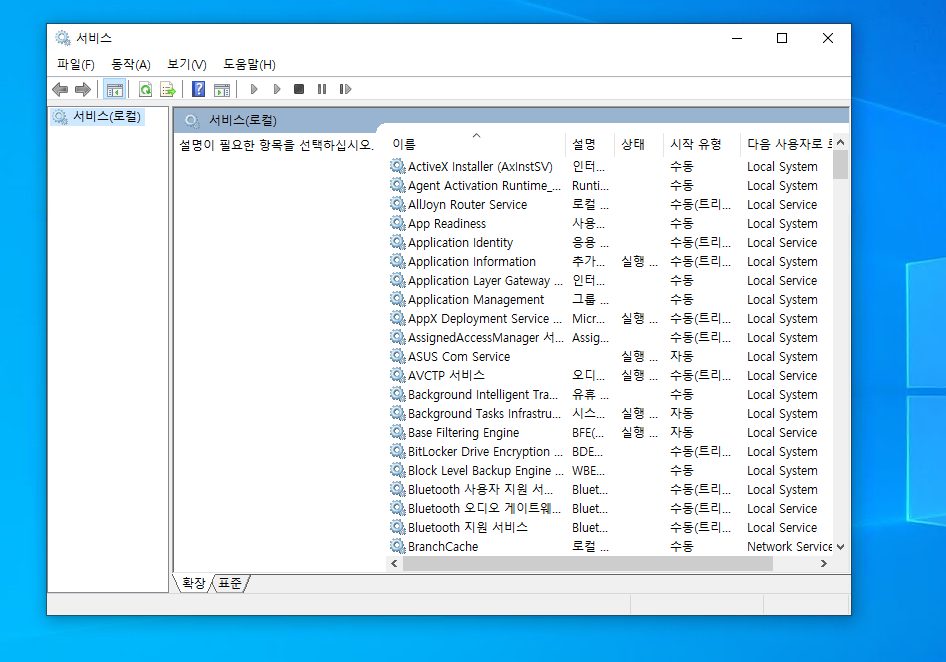Select the Application Management service
The height and width of the screenshot is (662, 946).
coord(609,299)
